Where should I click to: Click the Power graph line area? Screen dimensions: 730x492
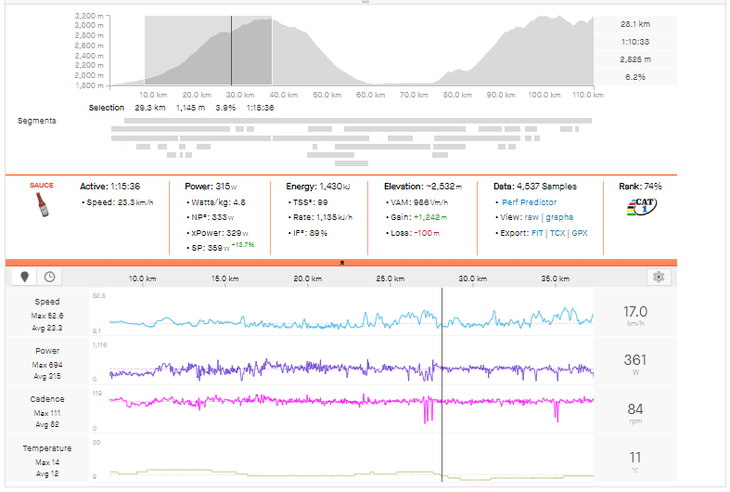pos(350,369)
